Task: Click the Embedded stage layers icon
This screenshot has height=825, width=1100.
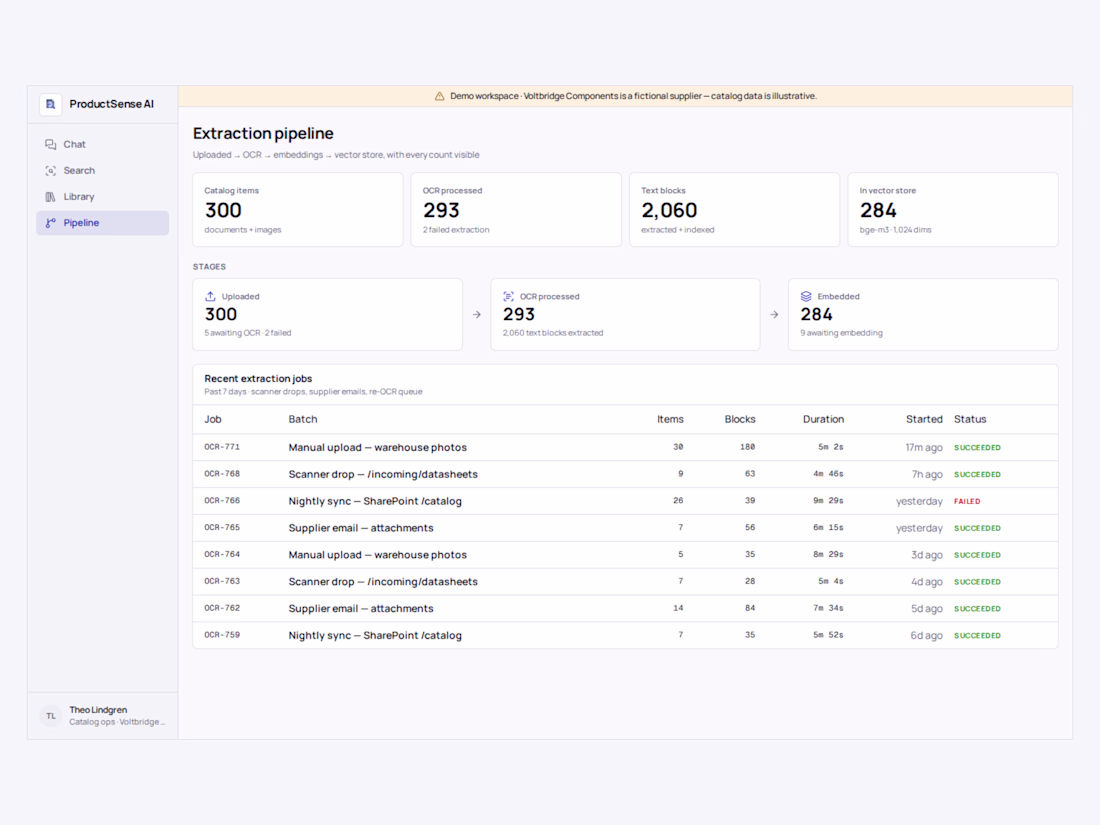Action: point(806,296)
